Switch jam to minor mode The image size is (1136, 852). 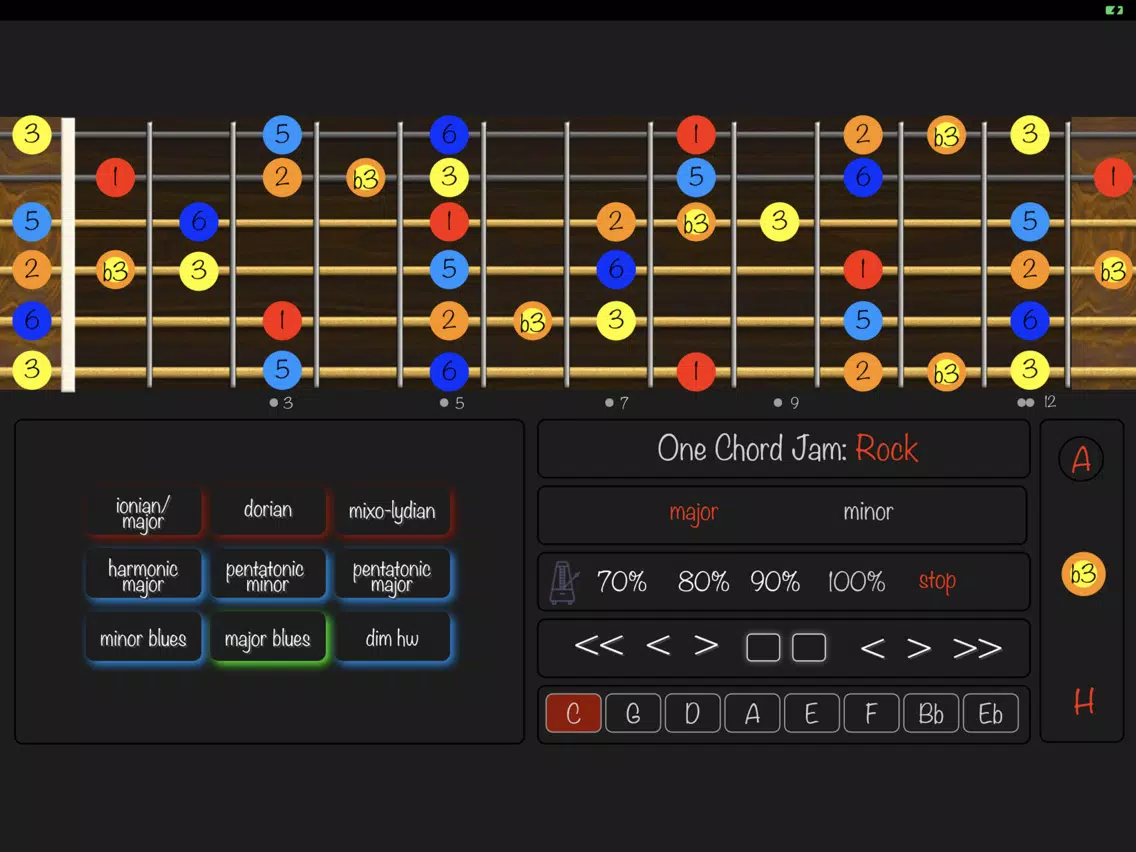[868, 512]
